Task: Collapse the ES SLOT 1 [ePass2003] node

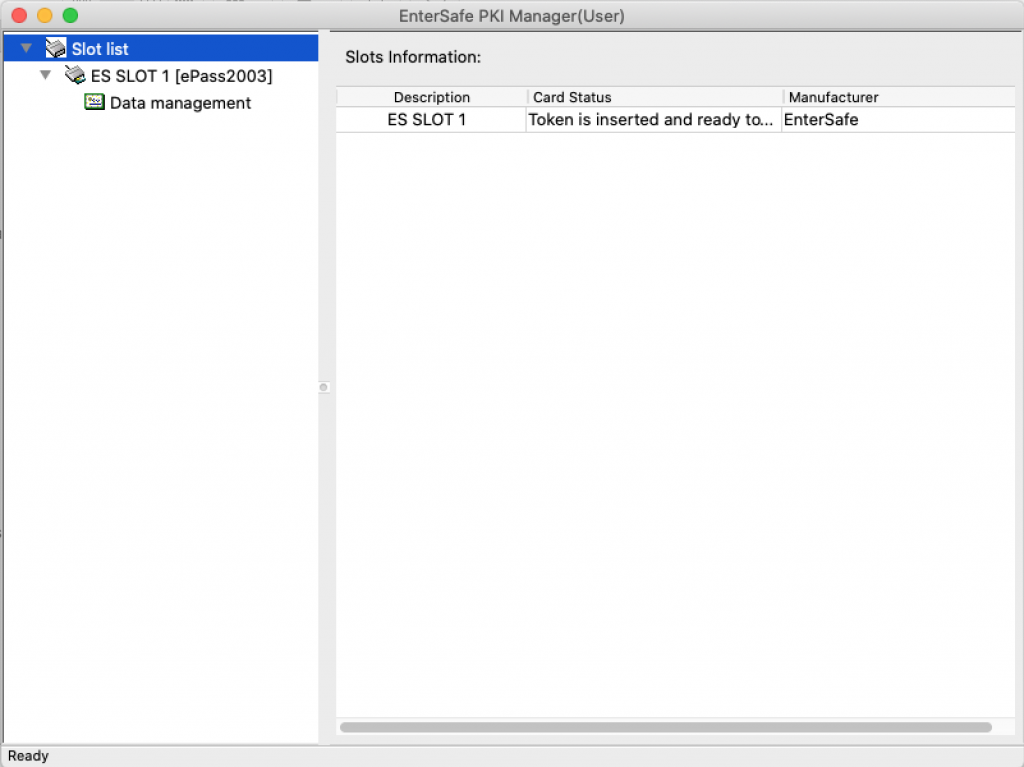Action: click(46, 75)
